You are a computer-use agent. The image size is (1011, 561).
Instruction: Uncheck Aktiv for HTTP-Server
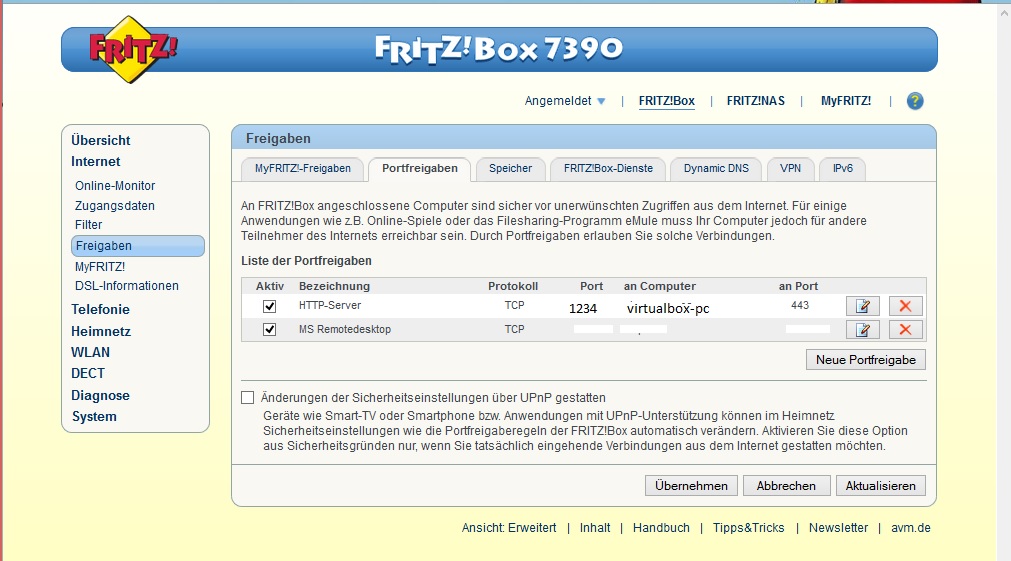coord(270,306)
